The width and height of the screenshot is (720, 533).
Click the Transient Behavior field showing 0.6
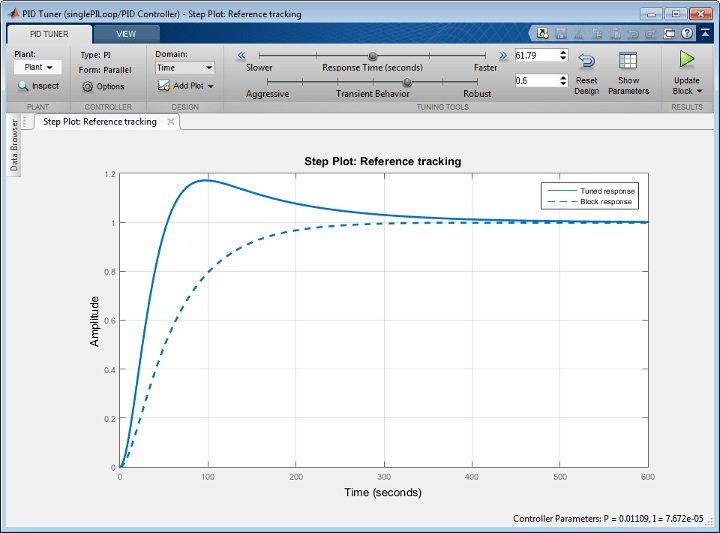pyautogui.click(x=537, y=81)
